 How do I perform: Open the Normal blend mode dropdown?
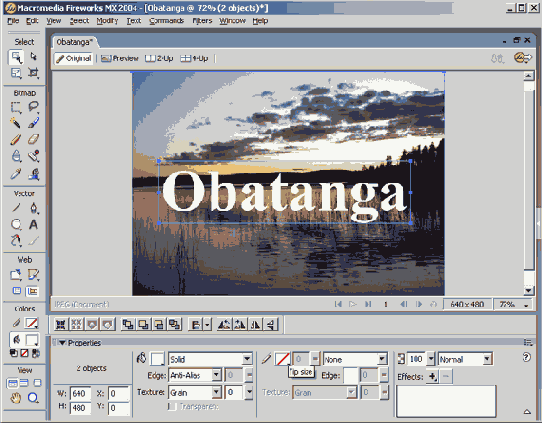point(465,359)
